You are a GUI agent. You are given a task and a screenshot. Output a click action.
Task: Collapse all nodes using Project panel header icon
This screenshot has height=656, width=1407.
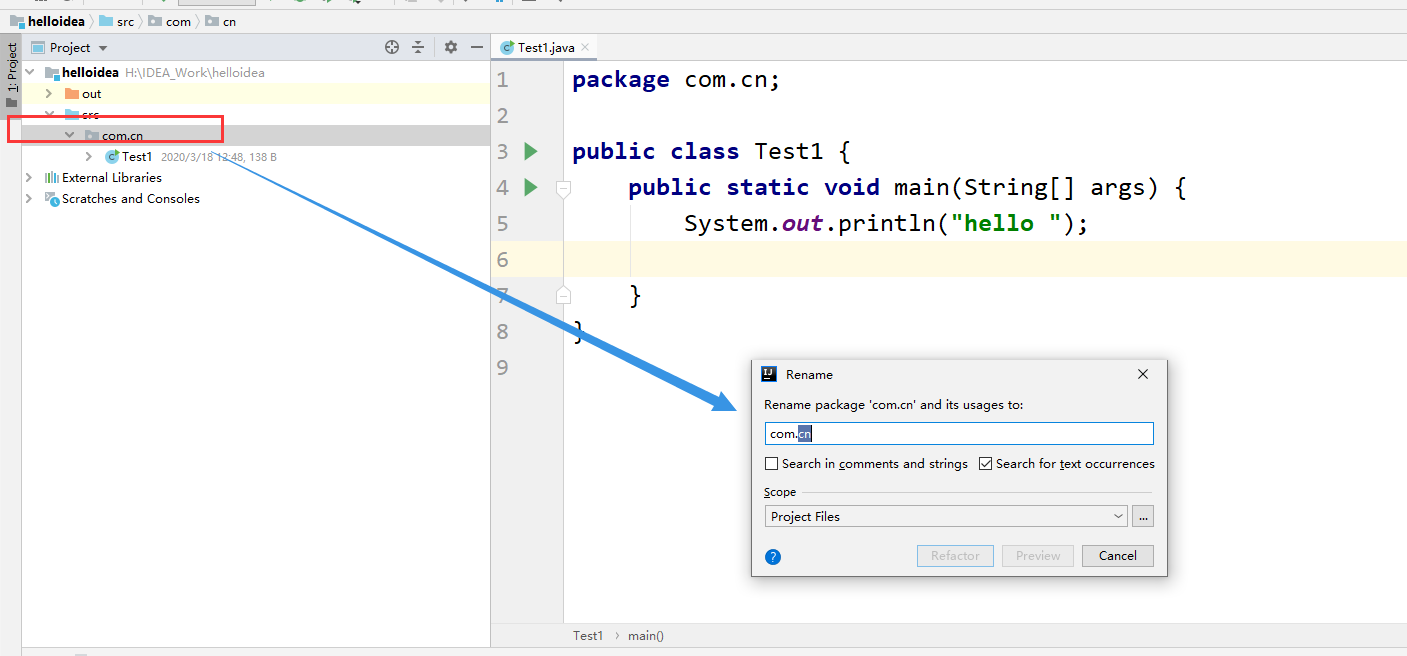[x=418, y=47]
